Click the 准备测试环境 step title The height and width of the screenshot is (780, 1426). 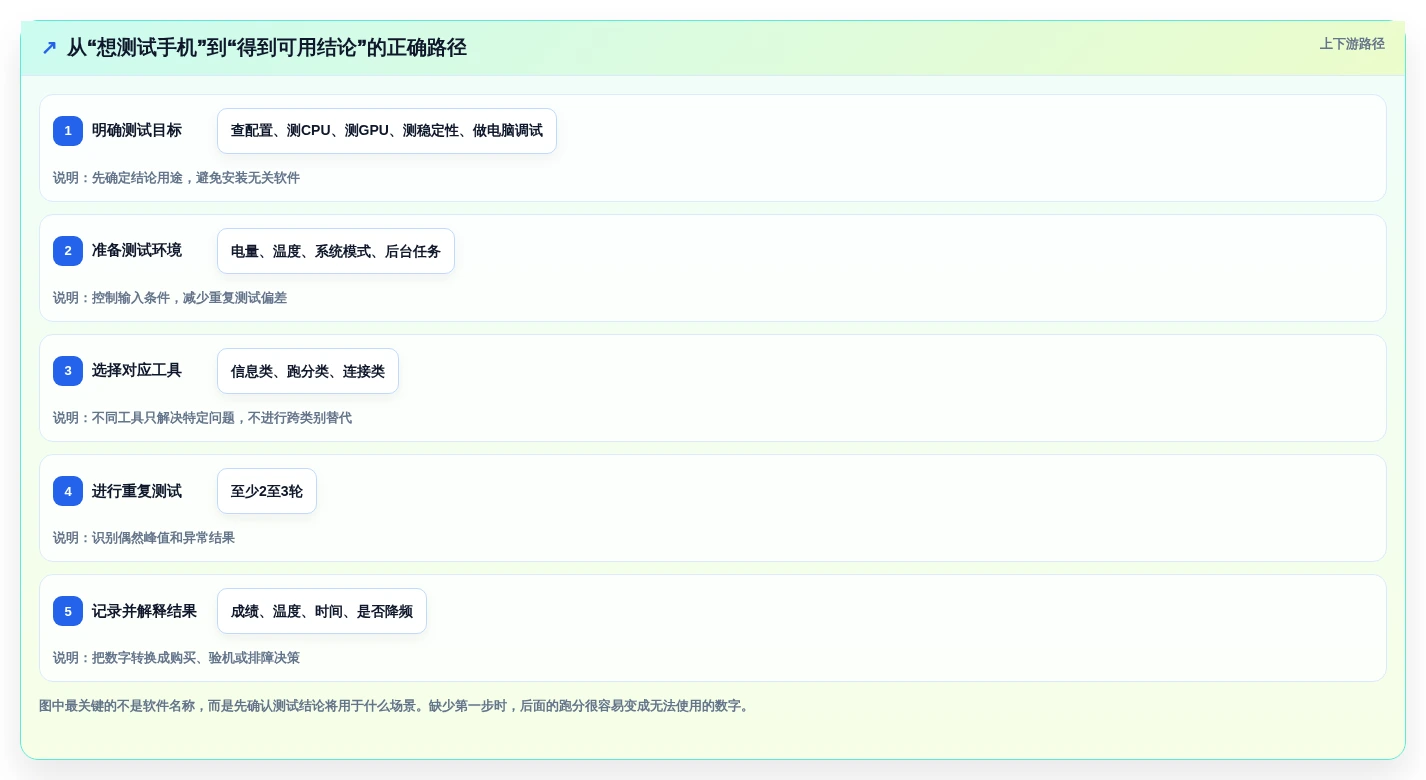click(x=137, y=250)
